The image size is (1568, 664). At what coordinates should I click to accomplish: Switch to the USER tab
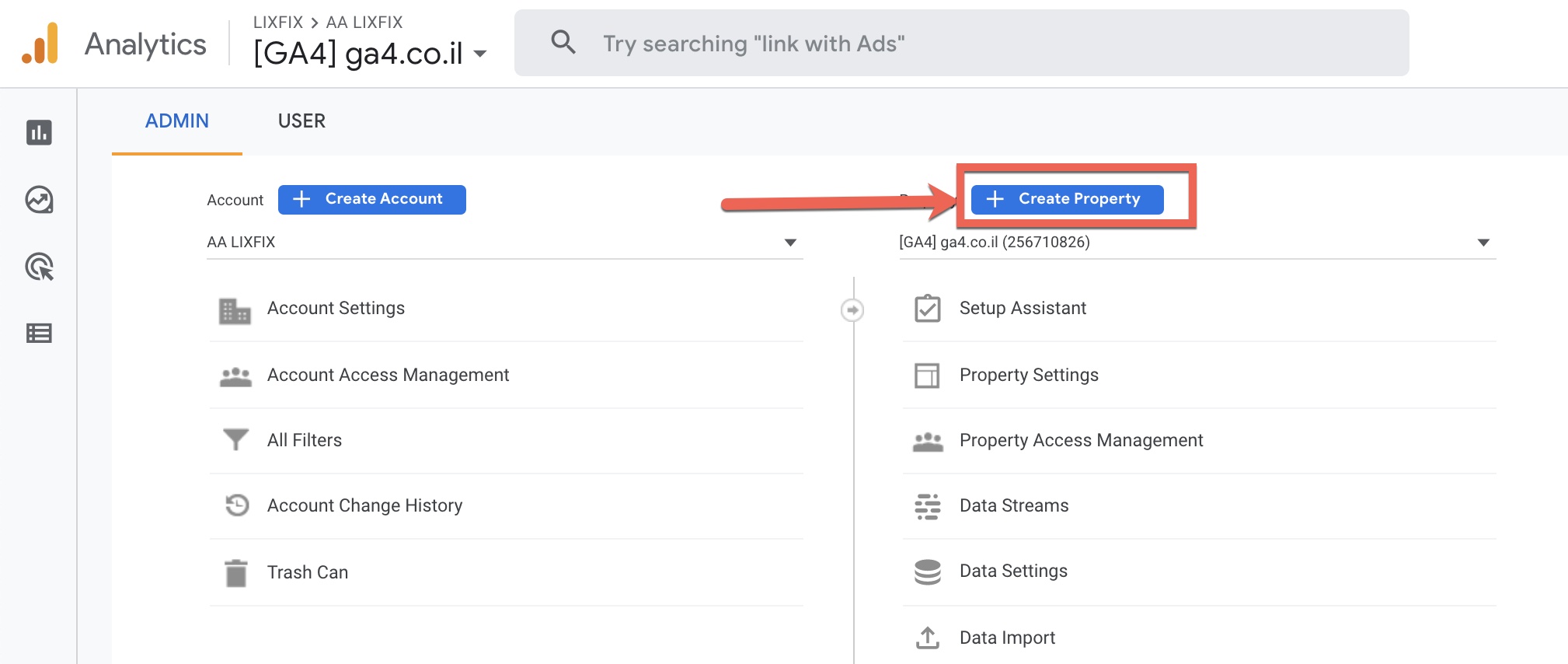point(301,121)
